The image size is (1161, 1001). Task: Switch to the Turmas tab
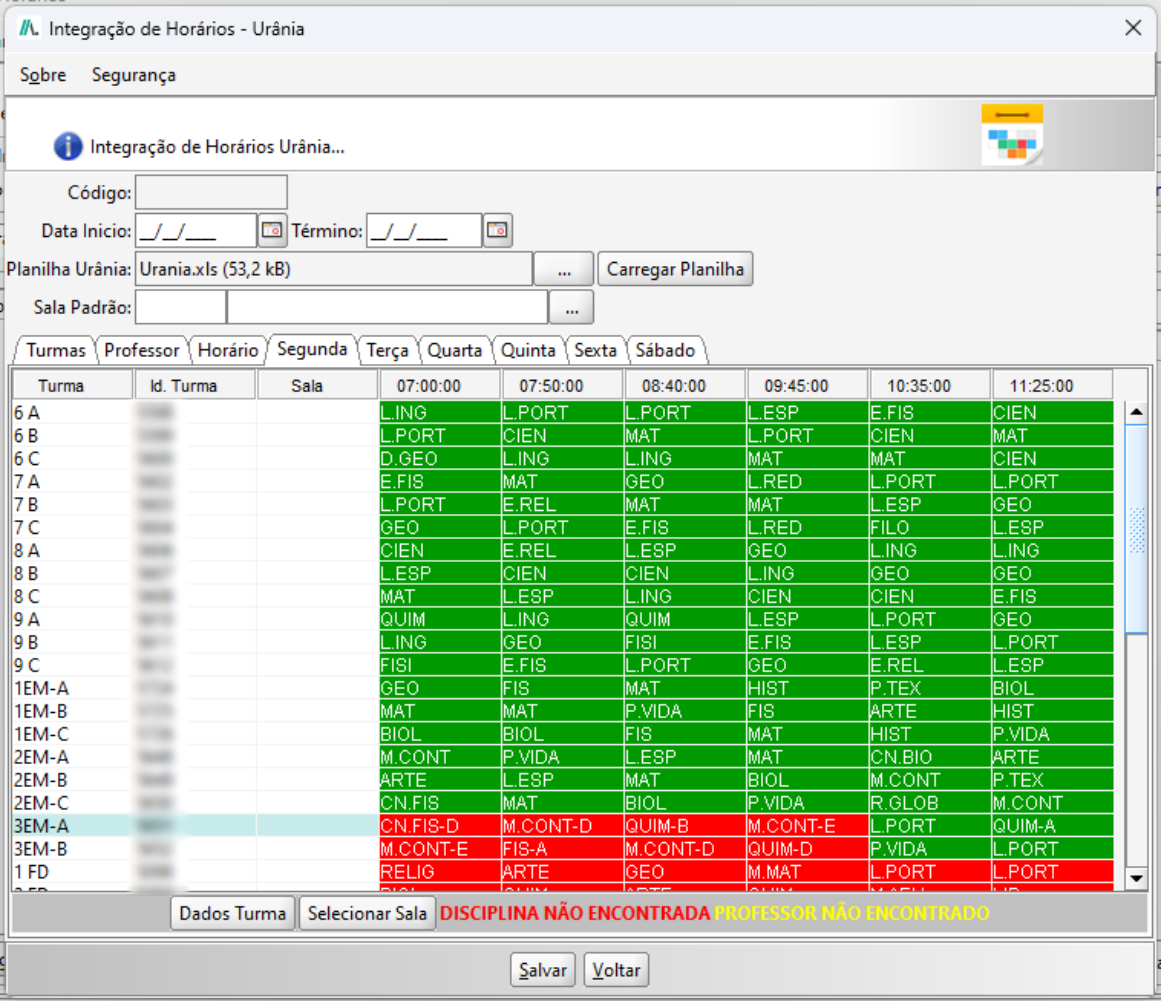(x=56, y=350)
